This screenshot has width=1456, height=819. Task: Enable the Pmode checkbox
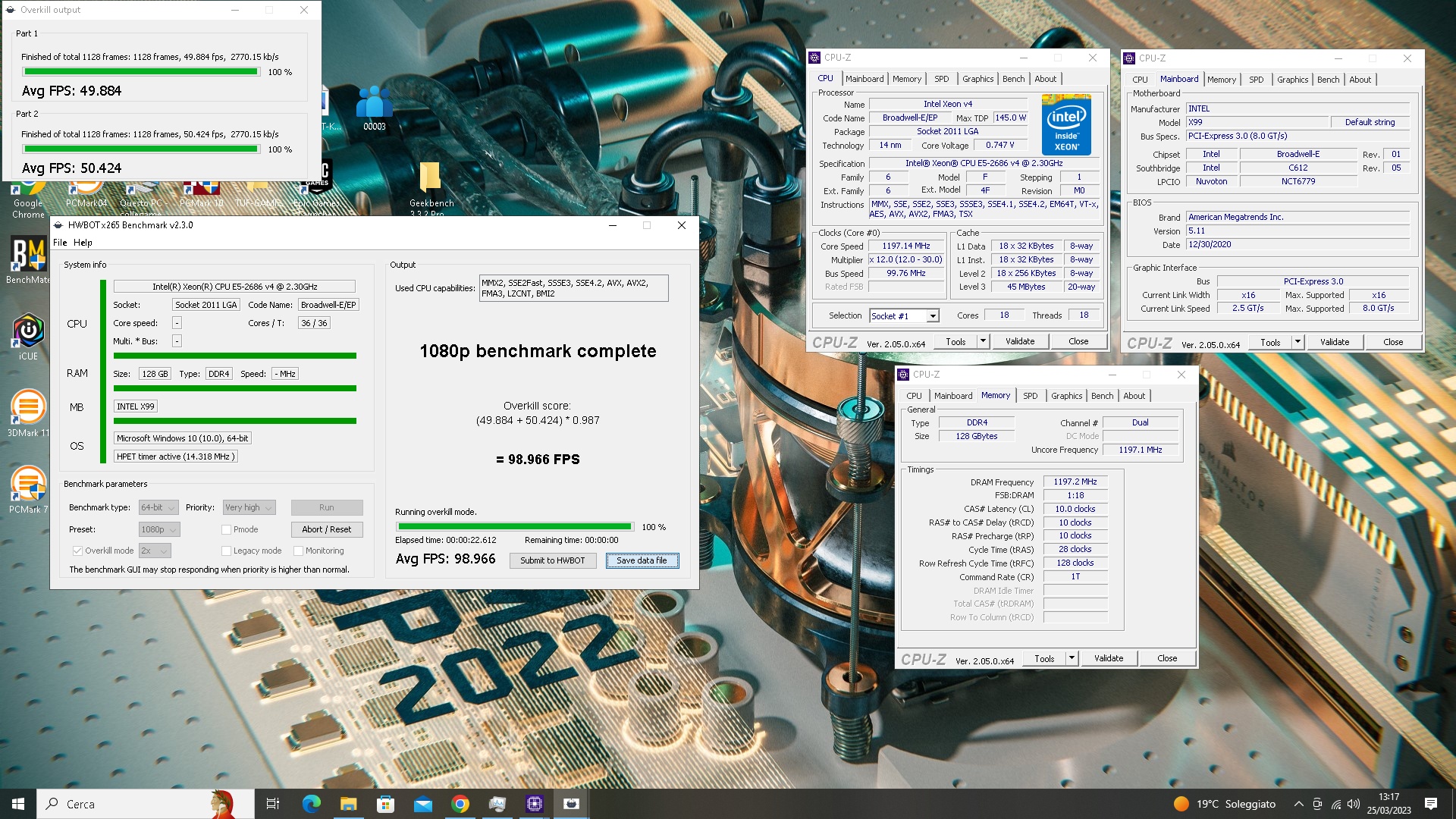tap(226, 529)
